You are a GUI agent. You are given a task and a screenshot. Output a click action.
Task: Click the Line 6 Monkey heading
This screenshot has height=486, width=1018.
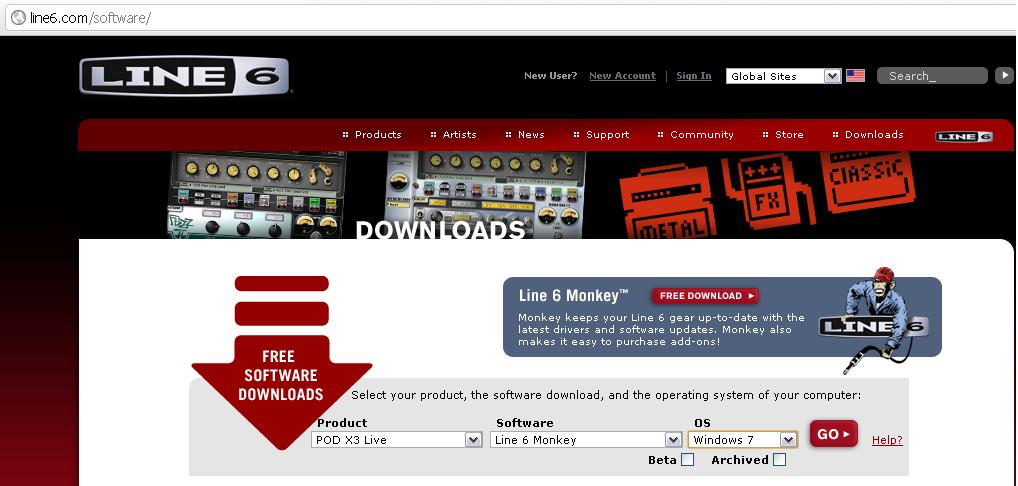(574, 296)
